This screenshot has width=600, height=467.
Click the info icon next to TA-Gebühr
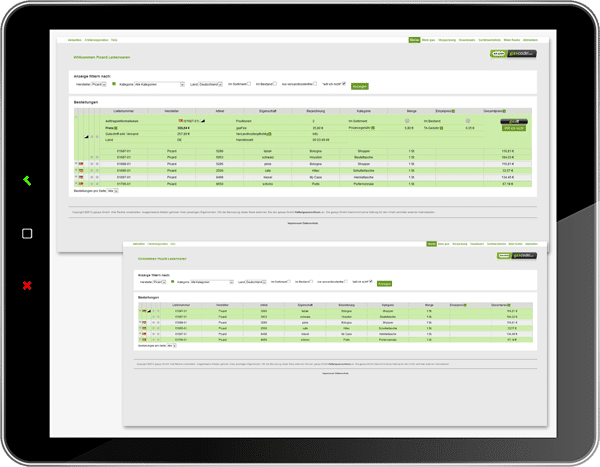pyautogui.click(x=441, y=128)
